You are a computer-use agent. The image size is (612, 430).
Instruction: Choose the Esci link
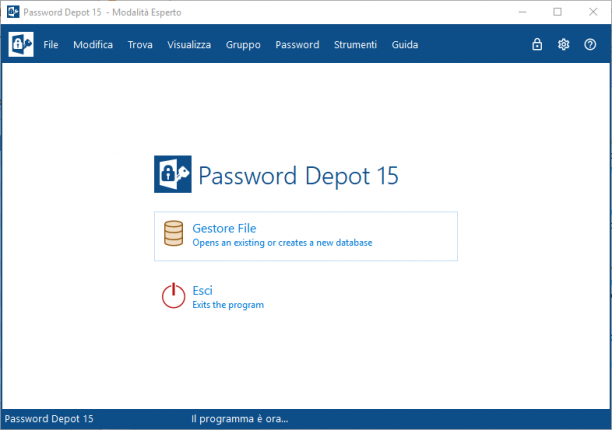coord(203,290)
